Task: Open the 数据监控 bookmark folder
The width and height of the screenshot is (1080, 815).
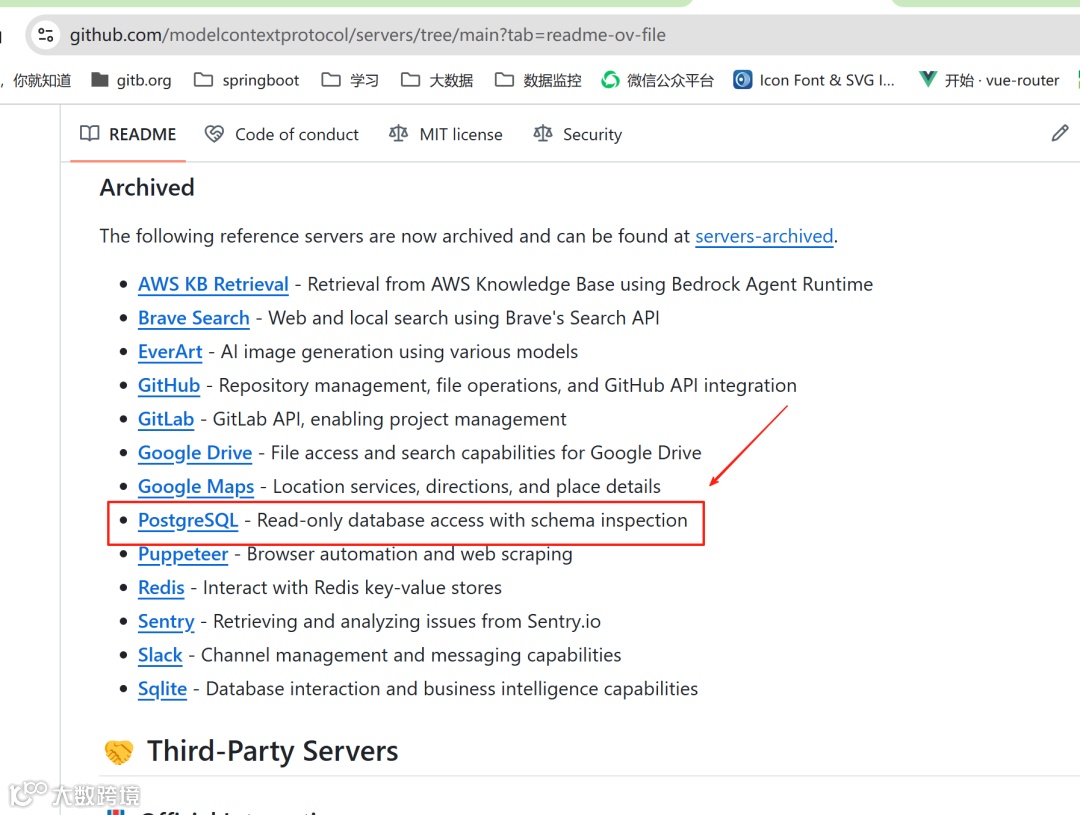Action: click(538, 80)
